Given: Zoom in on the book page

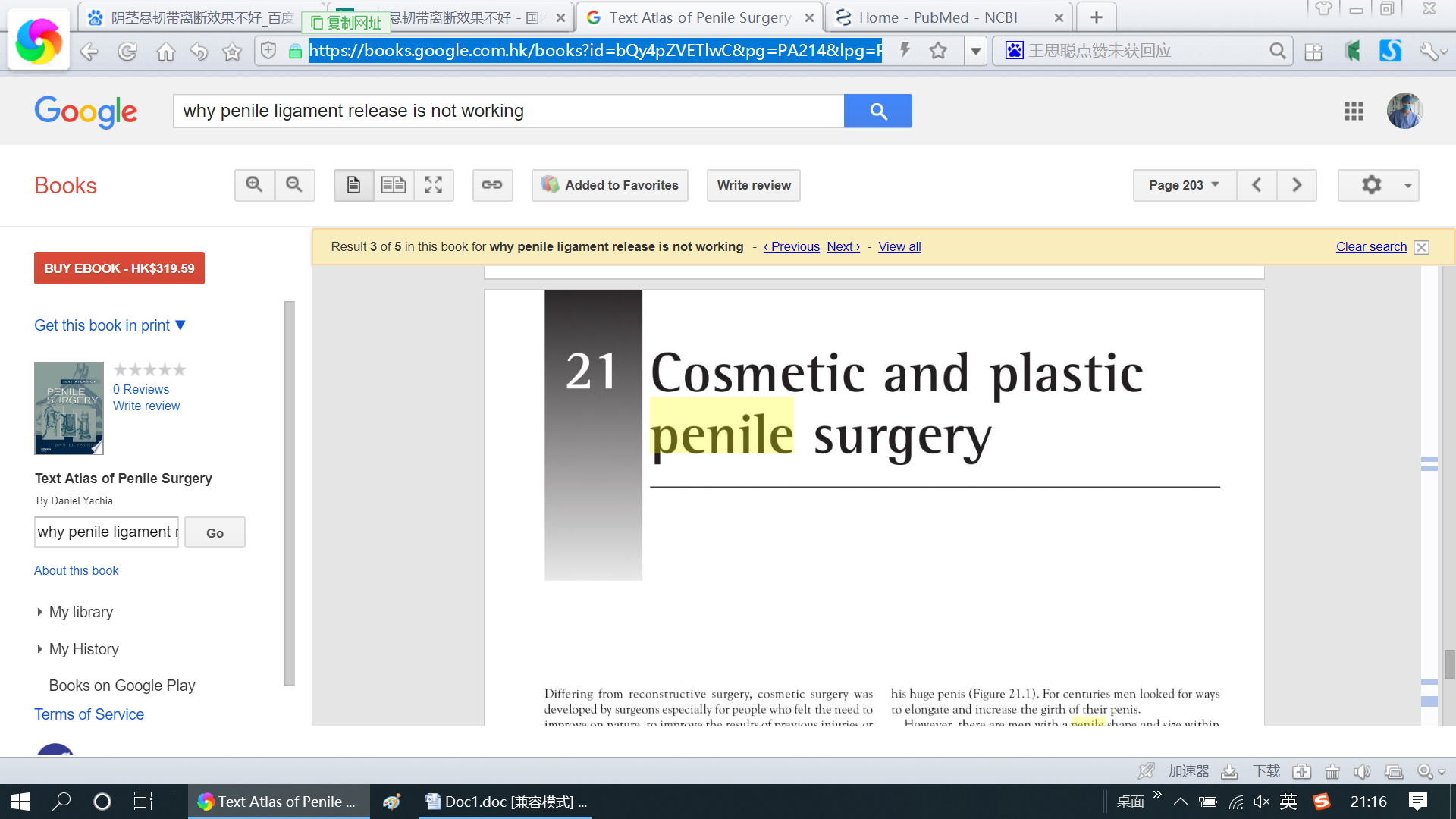Looking at the screenshot, I should [x=255, y=185].
